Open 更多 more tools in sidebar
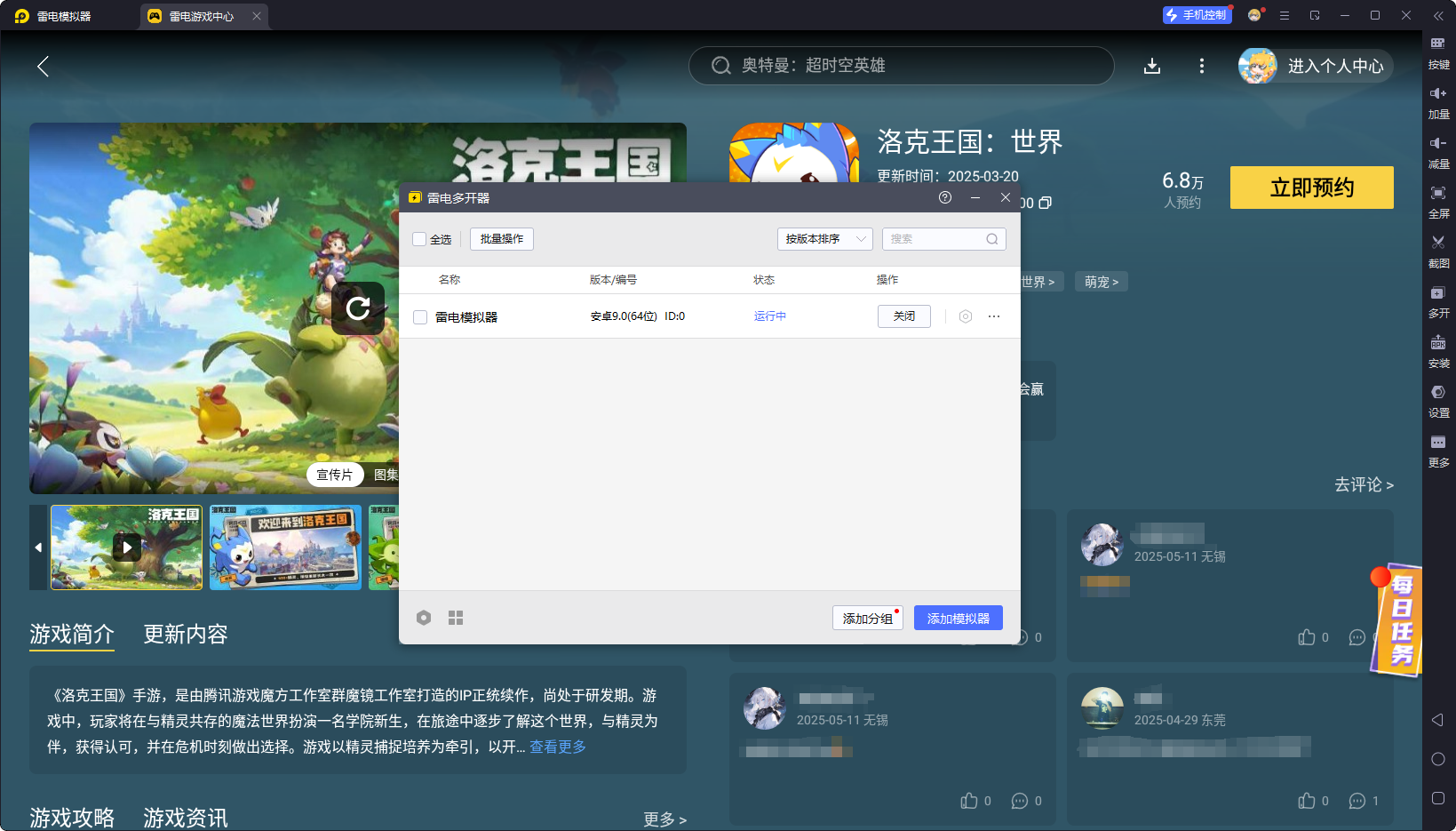 (1438, 451)
